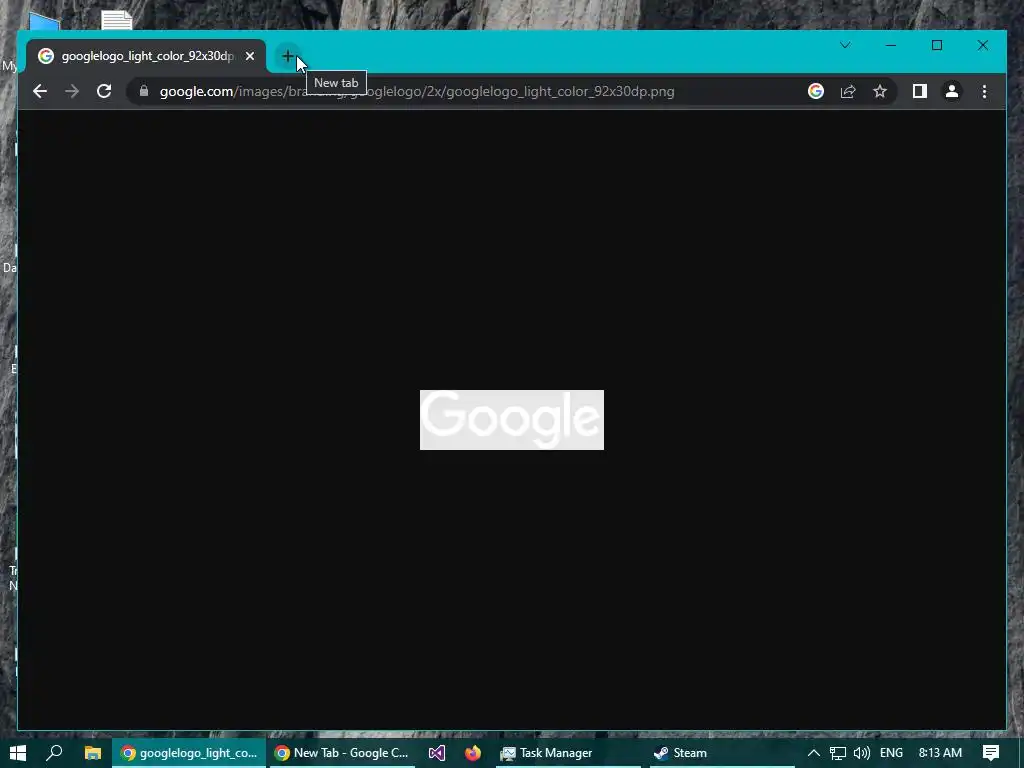Open the Windows Start menu
The height and width of the screenshot is (768, 1024).
coord(18,753)
